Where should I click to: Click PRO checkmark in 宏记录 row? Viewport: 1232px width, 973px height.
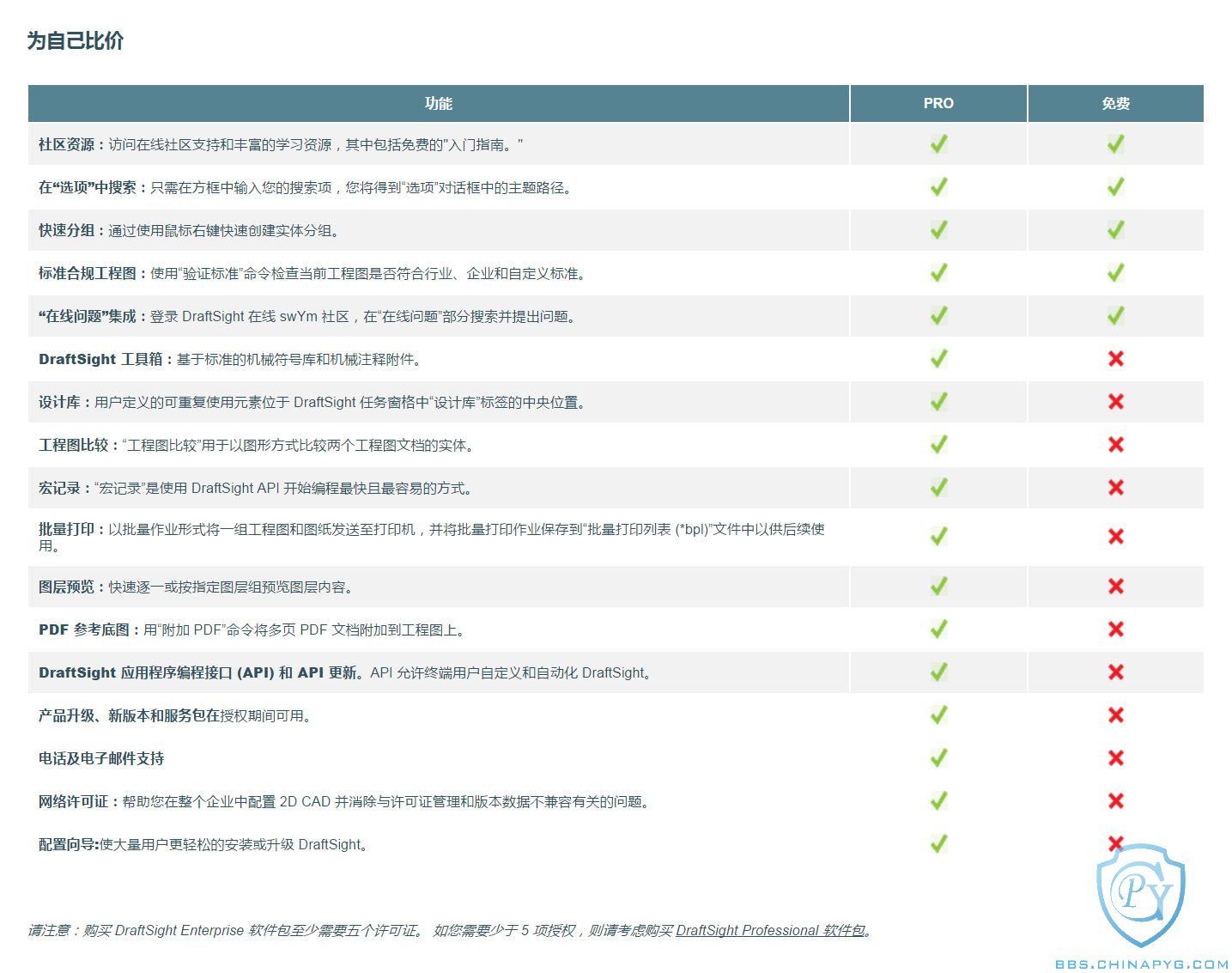938,487
